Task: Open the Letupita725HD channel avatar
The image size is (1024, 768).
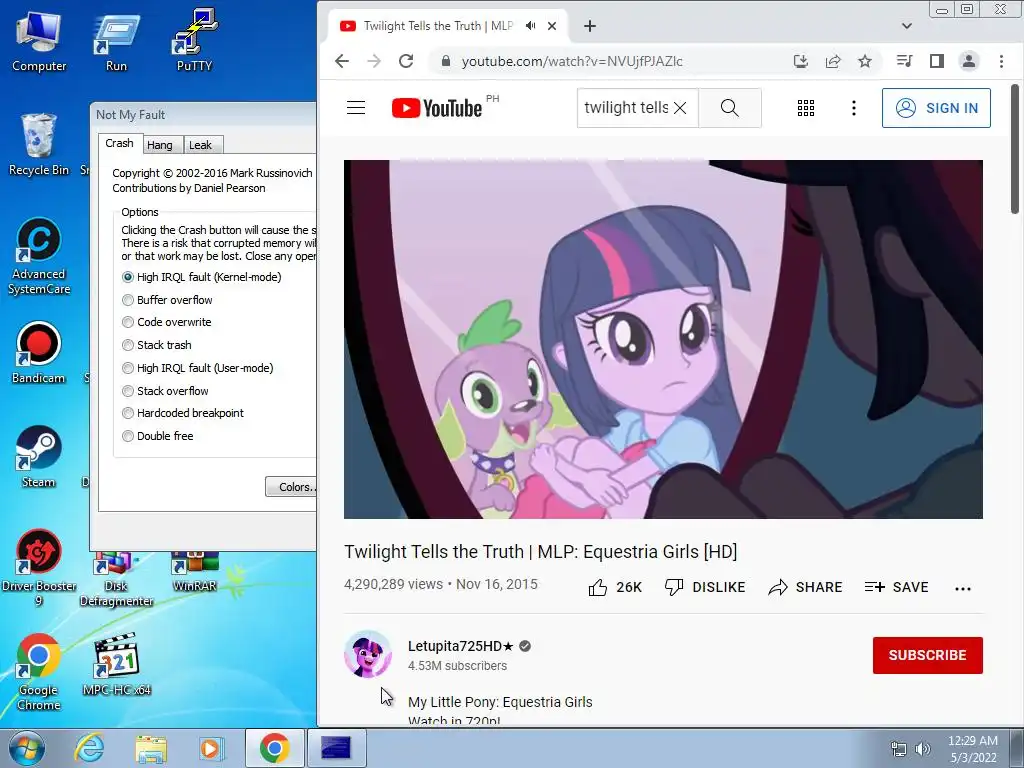Action: (368, 654)
